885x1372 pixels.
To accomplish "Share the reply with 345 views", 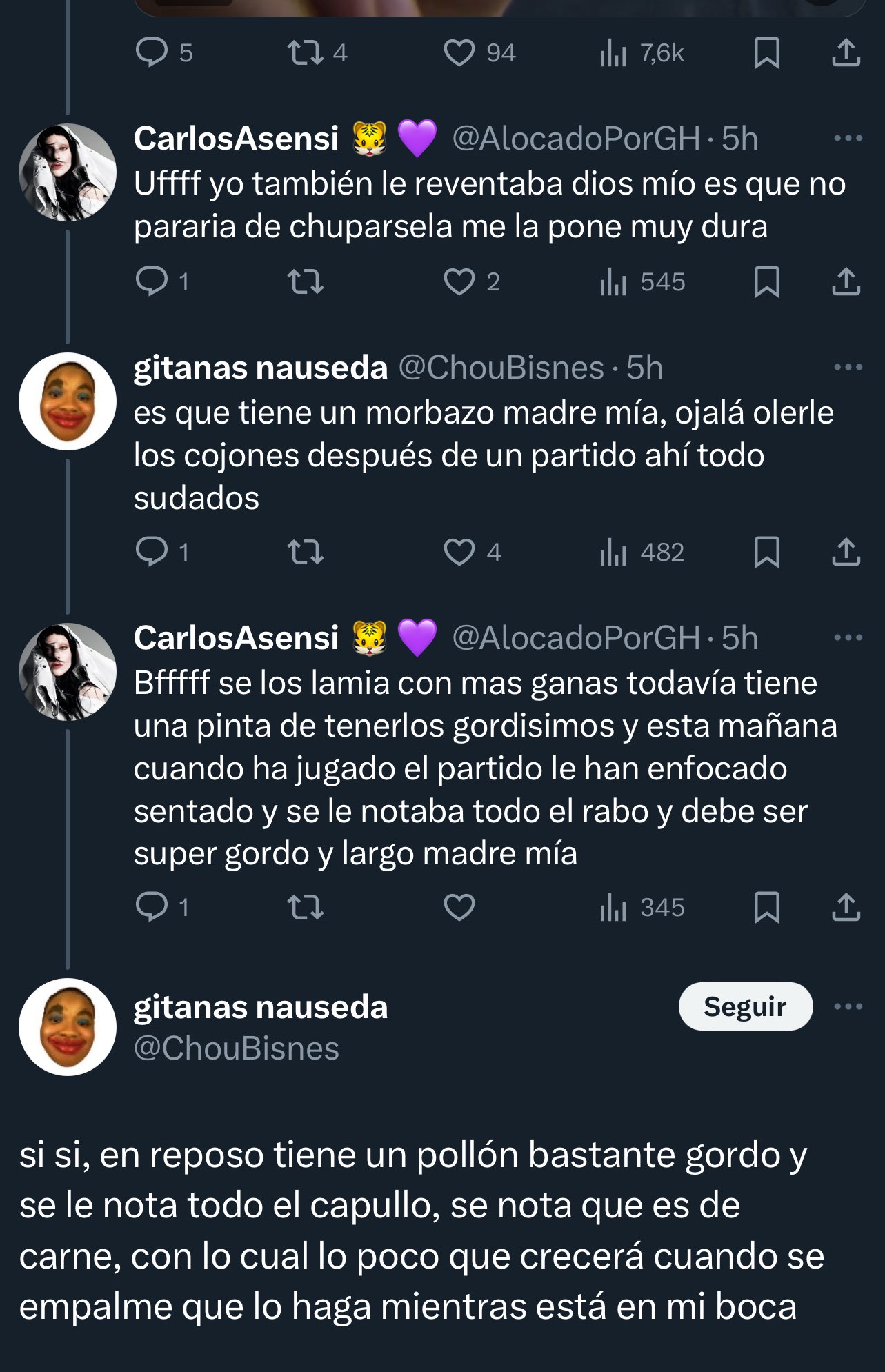I will [846, 907].
